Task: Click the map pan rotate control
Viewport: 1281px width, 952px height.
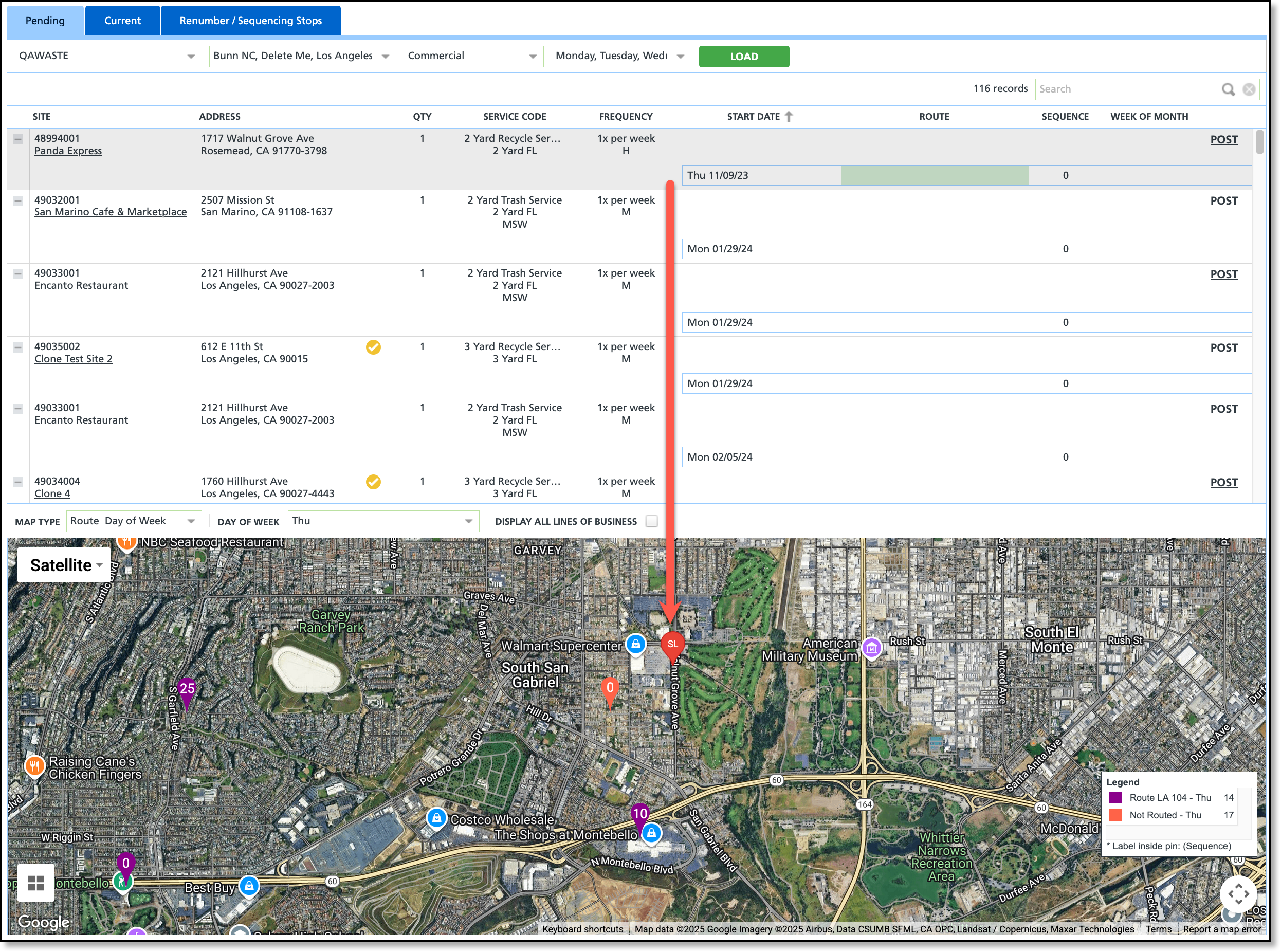Action: (x=1238, y=894)
